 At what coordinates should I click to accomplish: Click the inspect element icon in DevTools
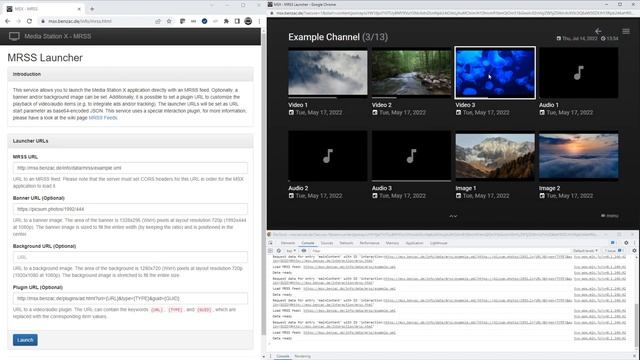click(270, 243)
